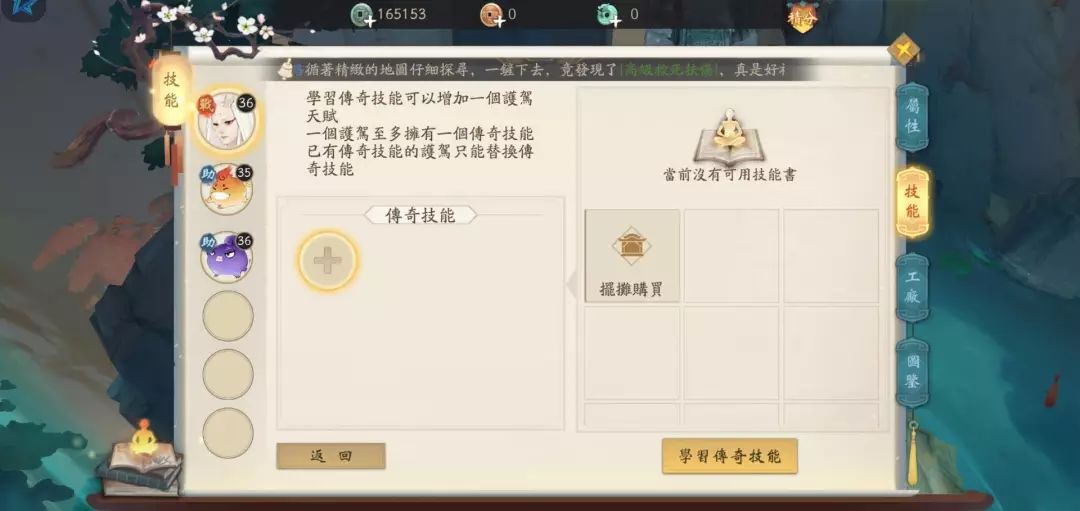Select the empty skill book slot beside 擺攤購買
The height and width of the screenshot is (511, 1080).
(731, 256)
